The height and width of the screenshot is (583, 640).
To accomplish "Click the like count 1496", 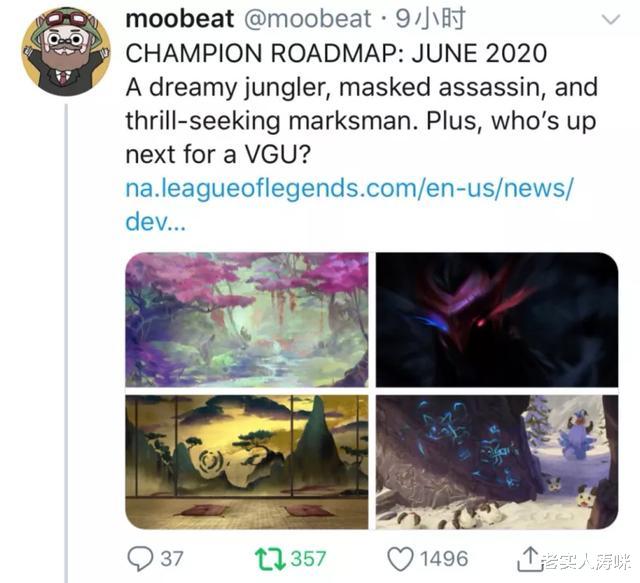I will pos(444,559).
